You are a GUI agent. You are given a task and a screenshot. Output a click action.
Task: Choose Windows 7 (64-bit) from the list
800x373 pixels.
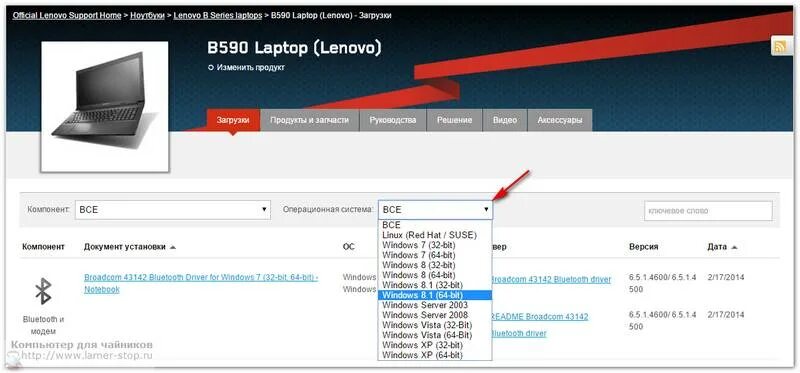tap(435, 255)
